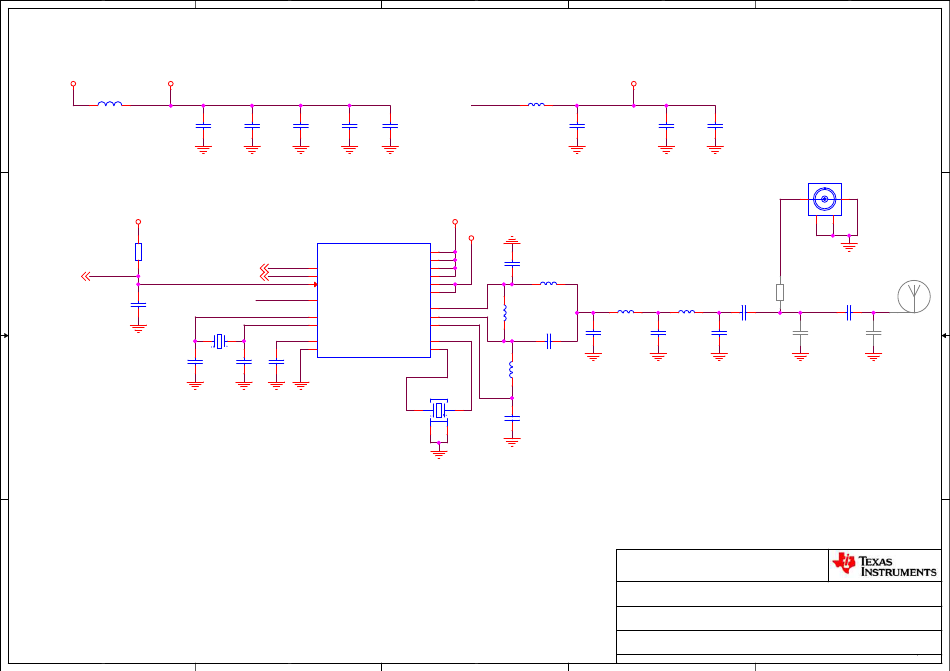Viewport: 950px width, 671px height.
Task: Click the ground symbol beneath the crystal case
Action: point(439,454)
